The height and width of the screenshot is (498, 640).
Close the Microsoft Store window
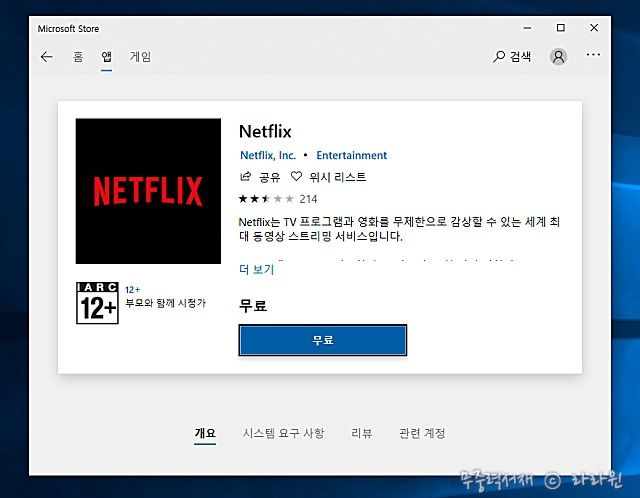point(594,28)
